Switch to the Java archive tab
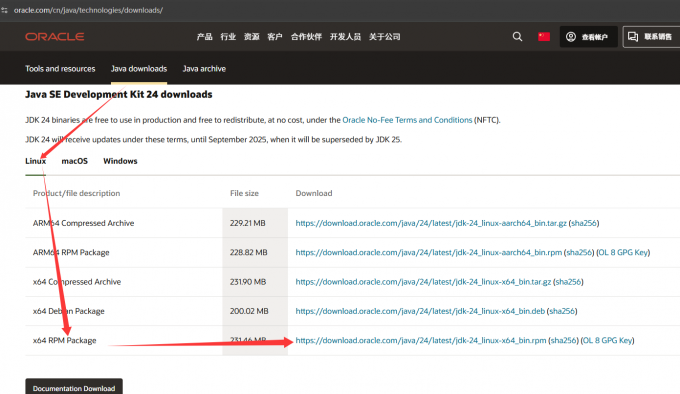Image resolution: width=680 pixels, height=394 pixels. pos(204,68)
